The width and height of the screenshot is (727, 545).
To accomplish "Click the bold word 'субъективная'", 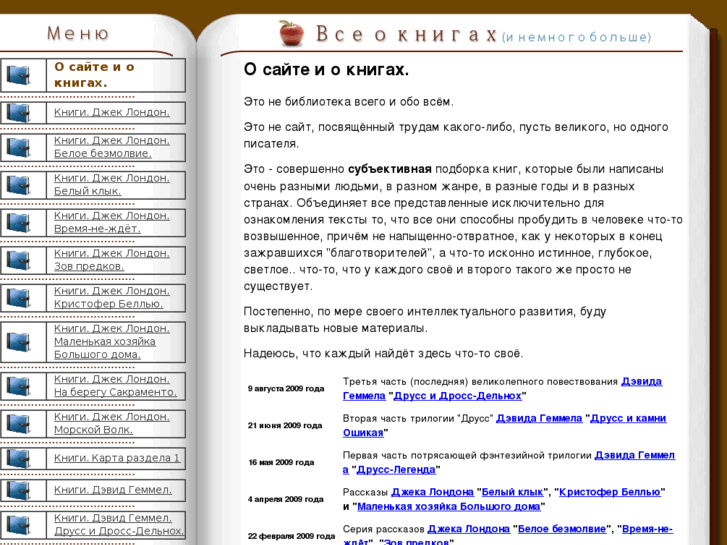I will [x=389, y=169].
